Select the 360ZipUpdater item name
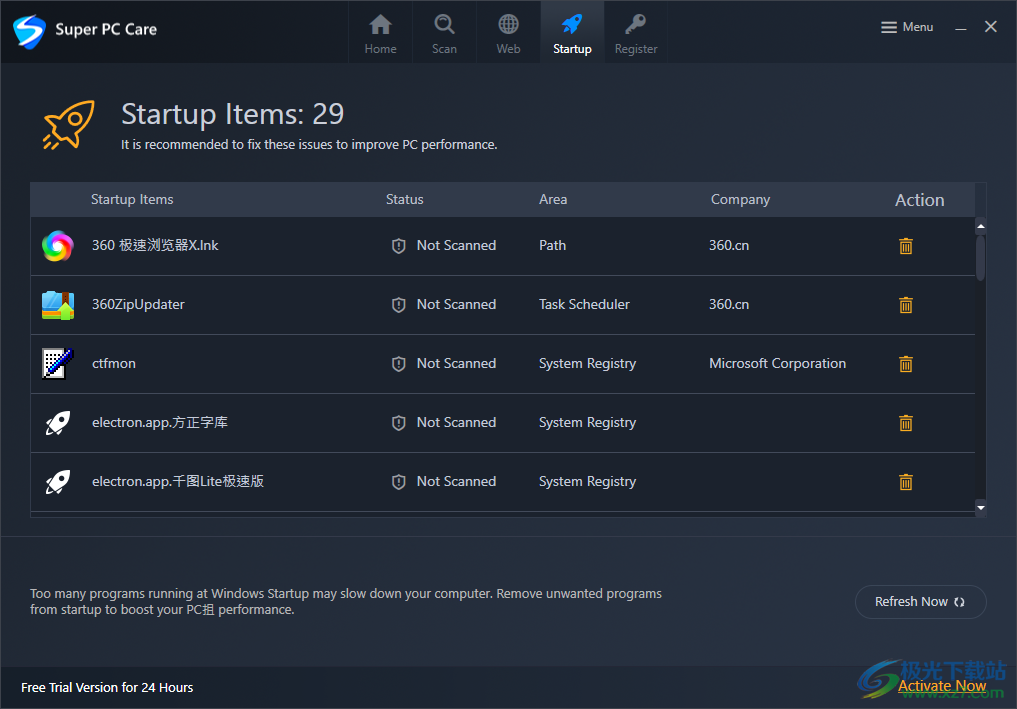The width and height of the screenshot is (1017, 709). click(x=138, y=304)
